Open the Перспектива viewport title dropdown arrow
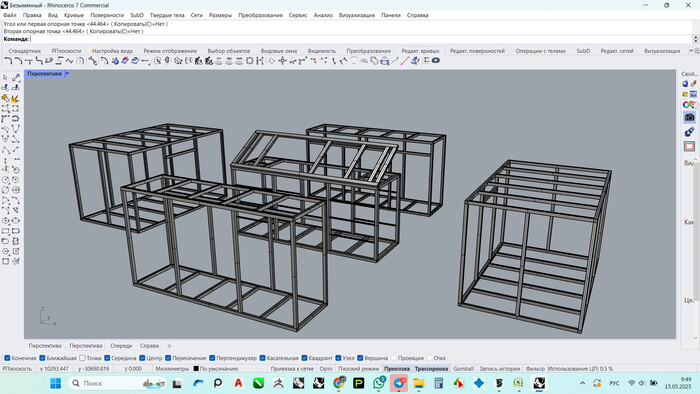Screen dimensions: 700x394 (67, 74)
